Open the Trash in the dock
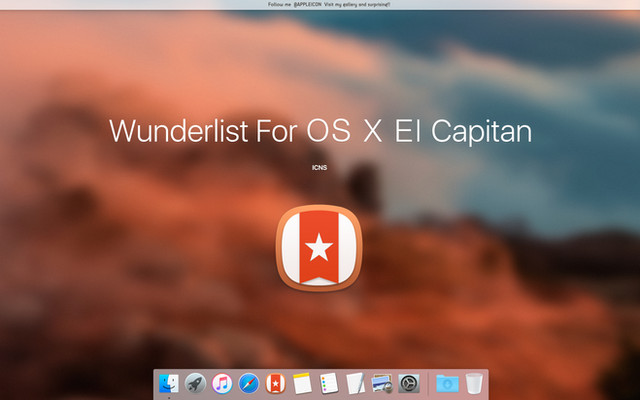The height and width of the screenshot is (400, 640). coord(474,383)
